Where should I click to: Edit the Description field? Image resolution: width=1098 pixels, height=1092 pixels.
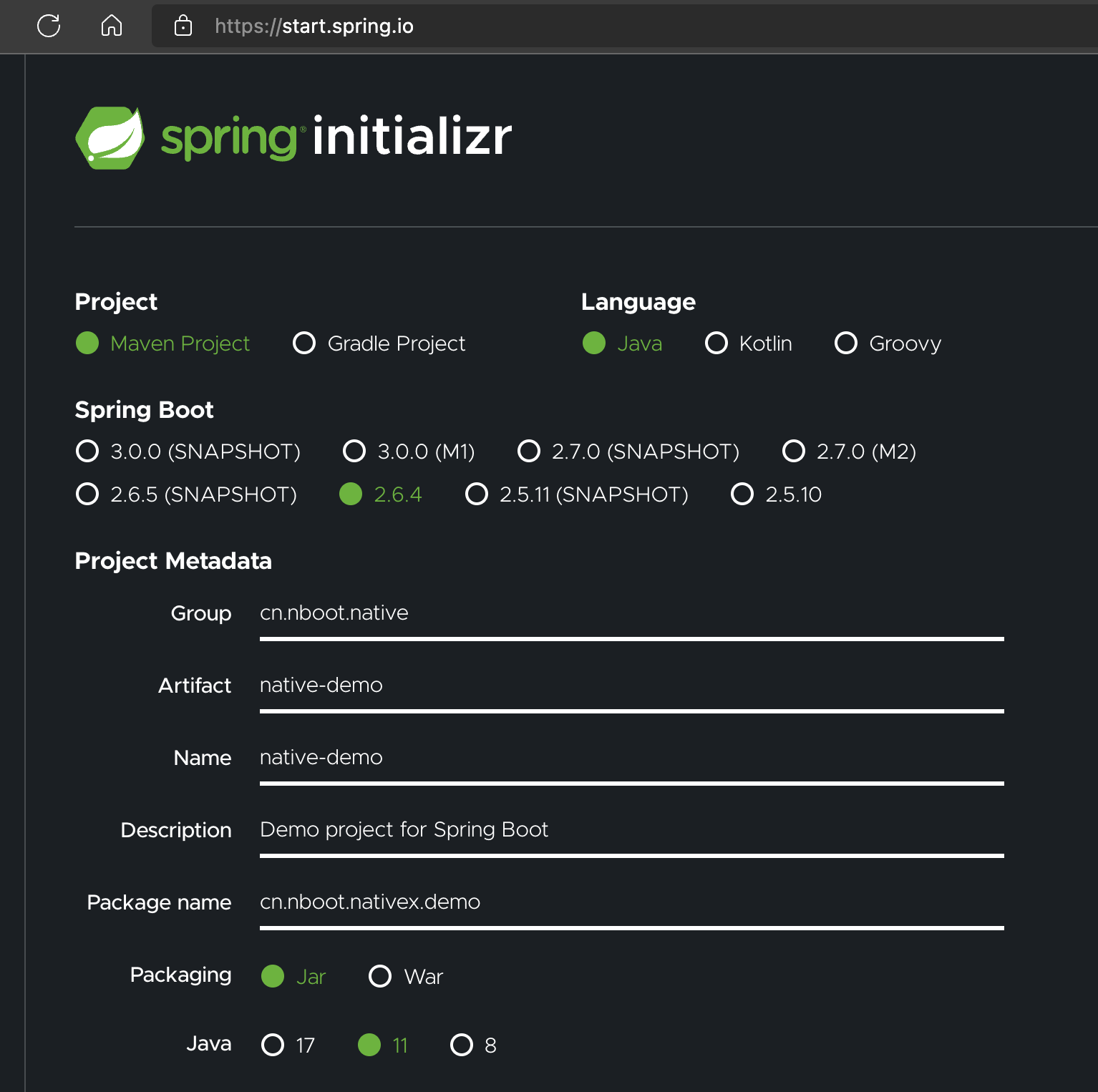pyautogui.click(x=630, y=831)
